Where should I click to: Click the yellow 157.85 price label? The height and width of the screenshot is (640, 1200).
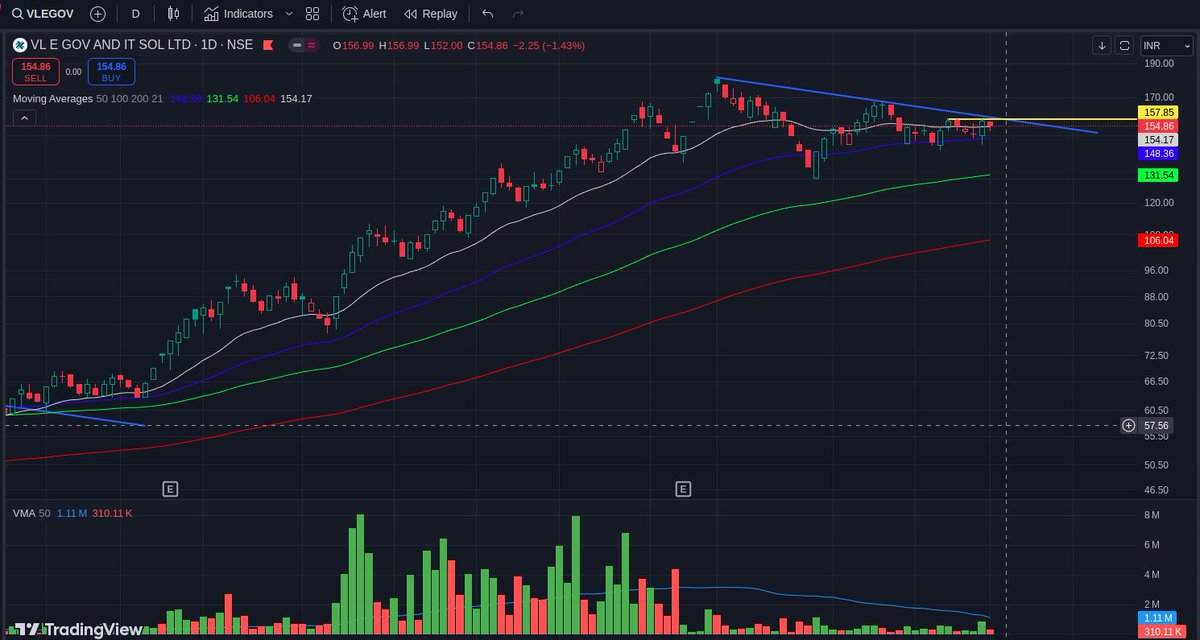[x=1158, y=113]
